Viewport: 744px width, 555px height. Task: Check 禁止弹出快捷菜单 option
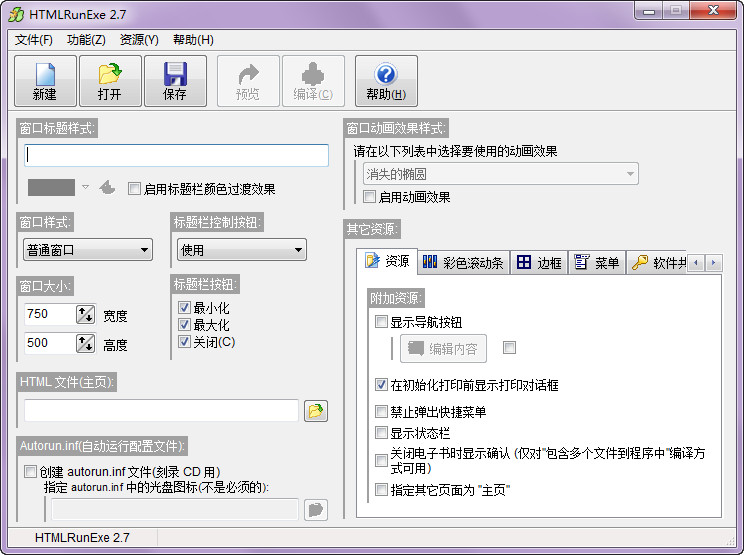381,411
